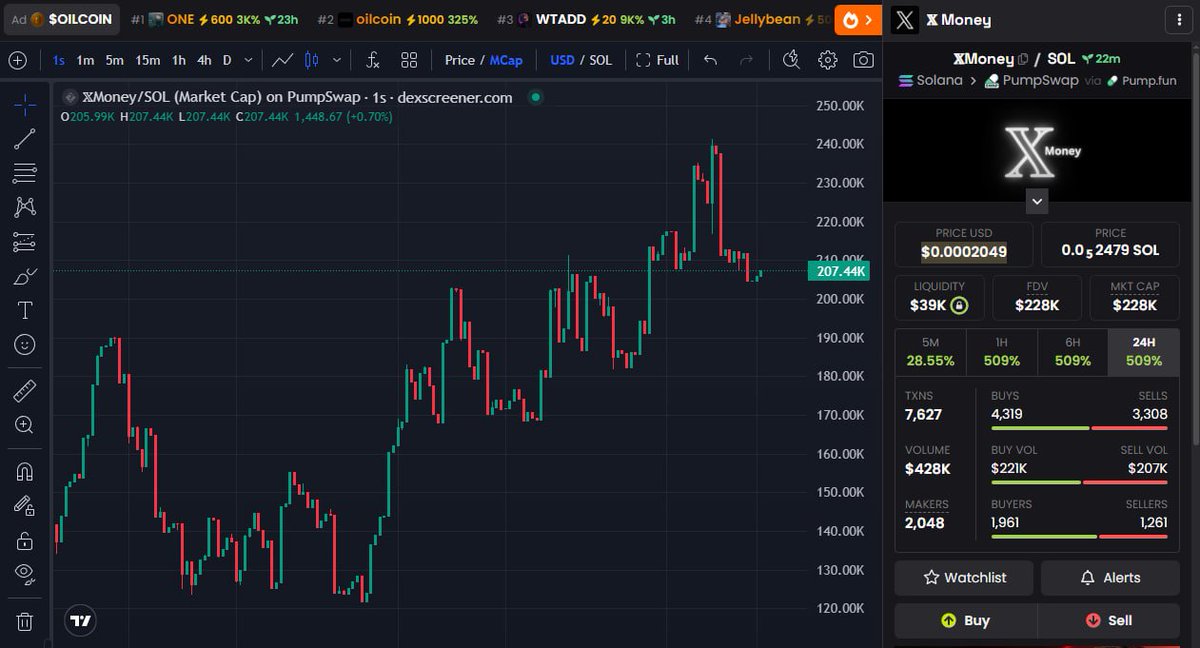Expand the more timeframes dropdown

(x=248, y=60)
